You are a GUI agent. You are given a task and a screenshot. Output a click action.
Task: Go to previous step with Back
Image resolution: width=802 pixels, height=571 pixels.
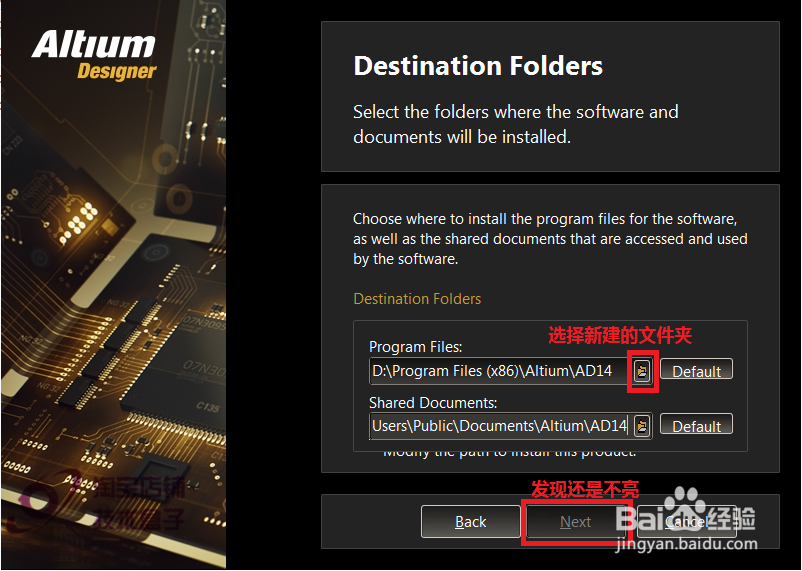point(470,521)
